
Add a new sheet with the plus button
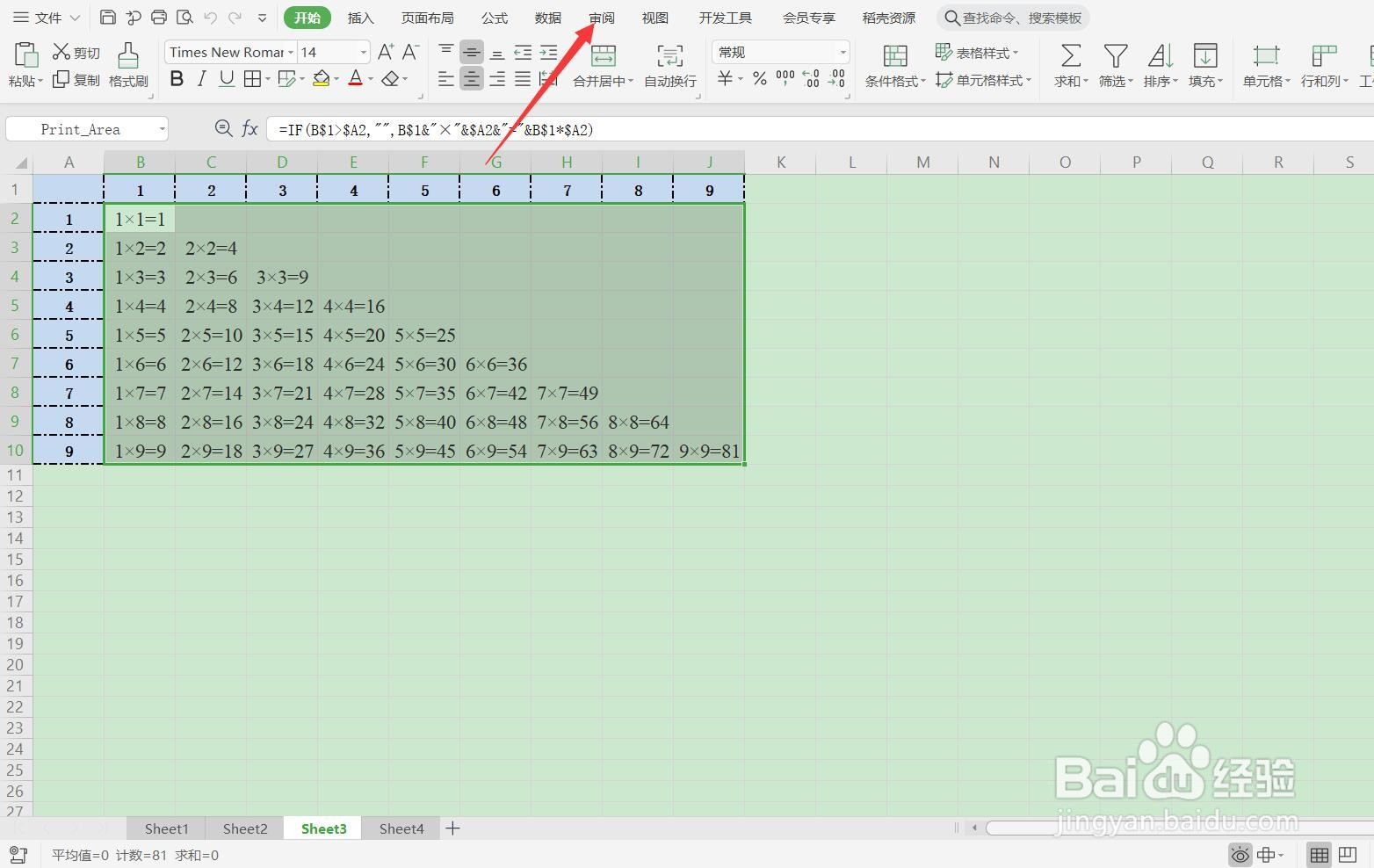click(452, 828)
